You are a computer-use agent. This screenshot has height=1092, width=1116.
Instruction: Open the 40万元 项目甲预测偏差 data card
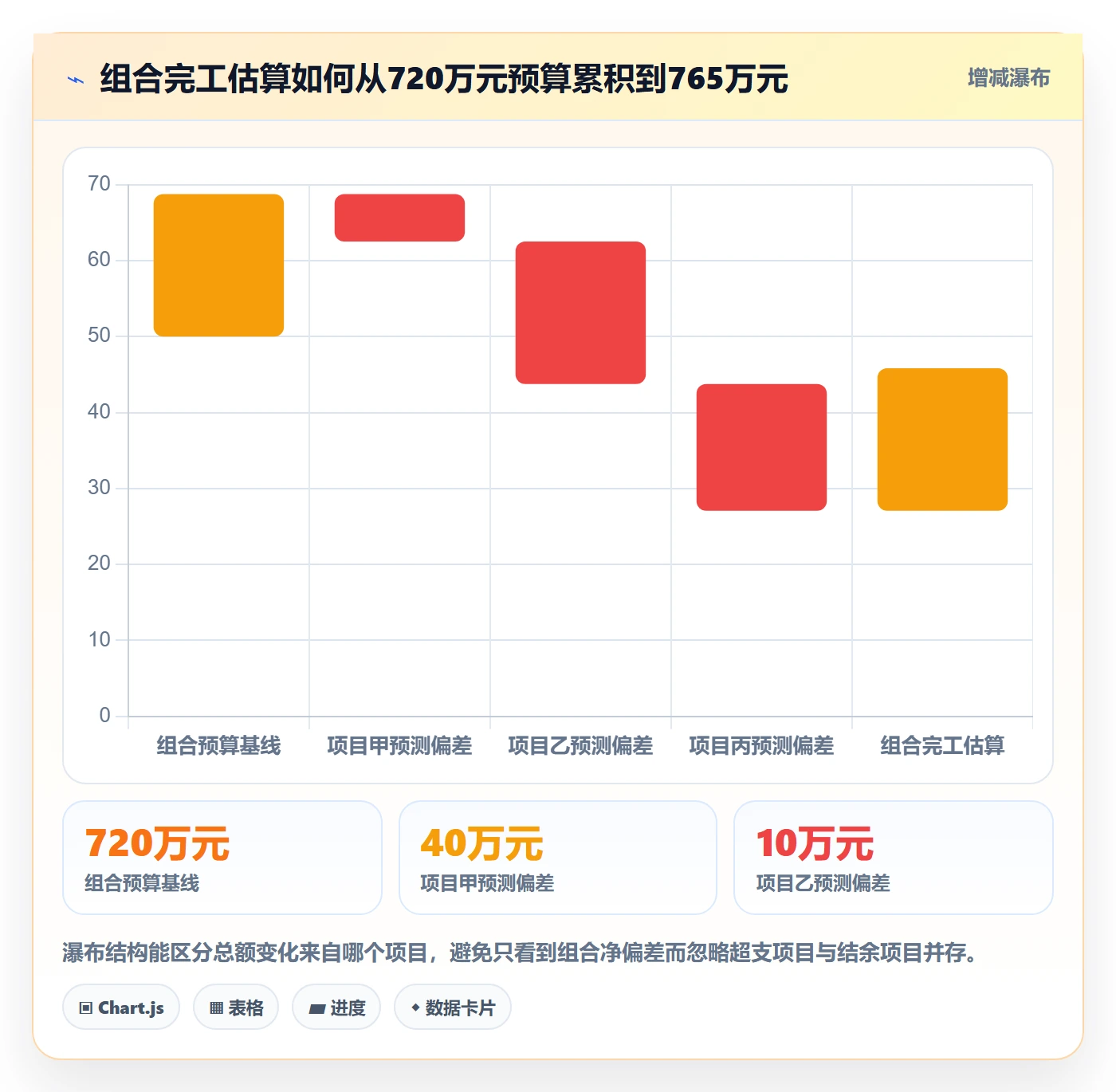tap(558, 858)
